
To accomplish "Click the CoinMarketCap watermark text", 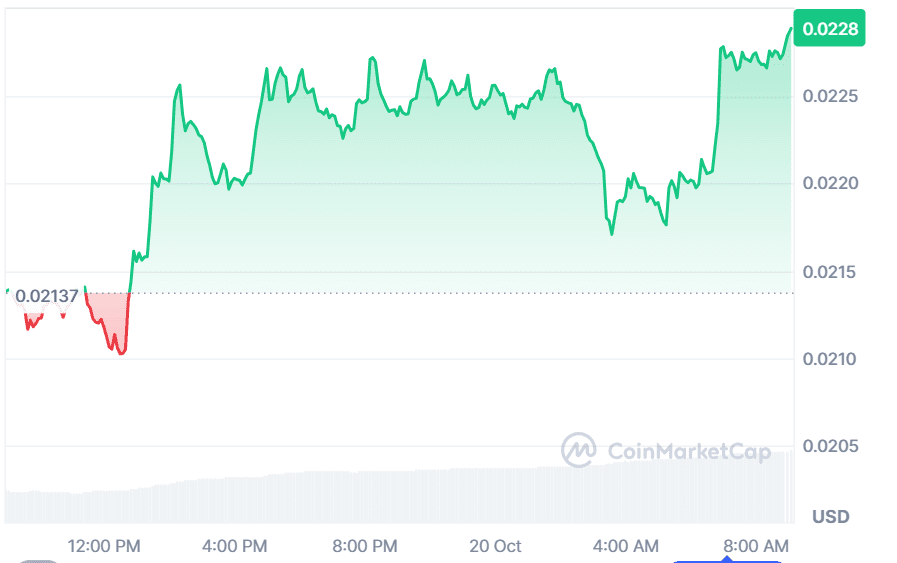I will click(689, 452).
